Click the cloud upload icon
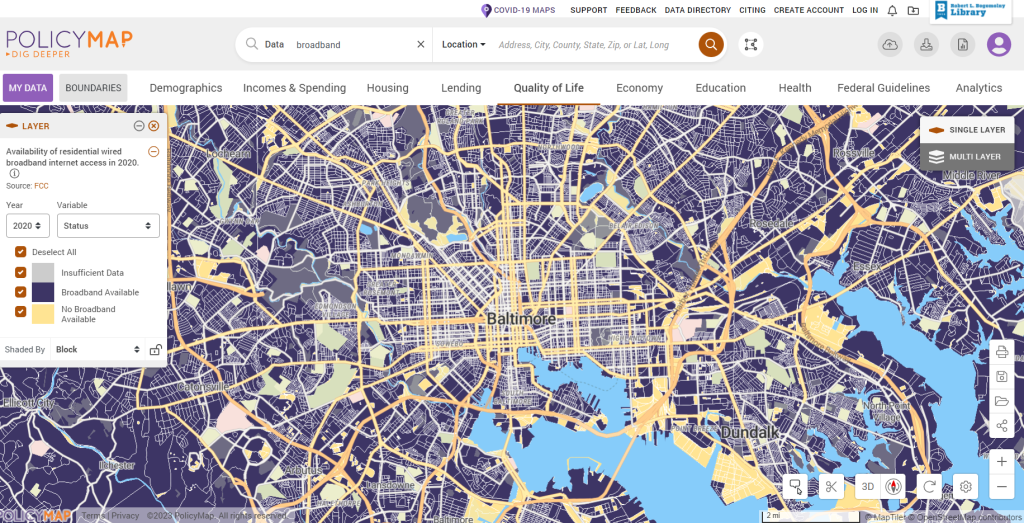Image resolution: width=1024 pixels, height=523 pixels. point(889,44)
